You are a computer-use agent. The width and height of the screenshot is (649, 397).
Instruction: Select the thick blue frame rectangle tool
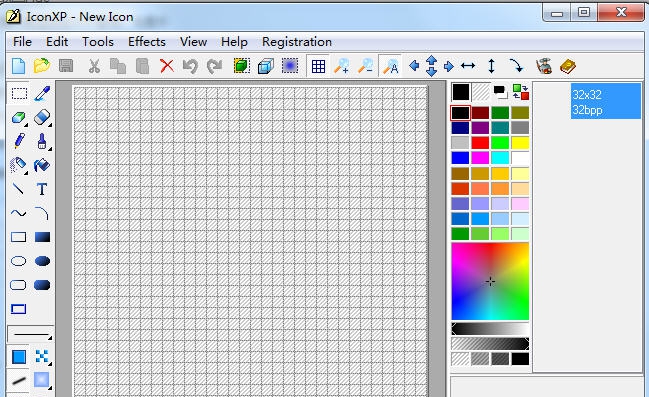[x=19, y=309]
